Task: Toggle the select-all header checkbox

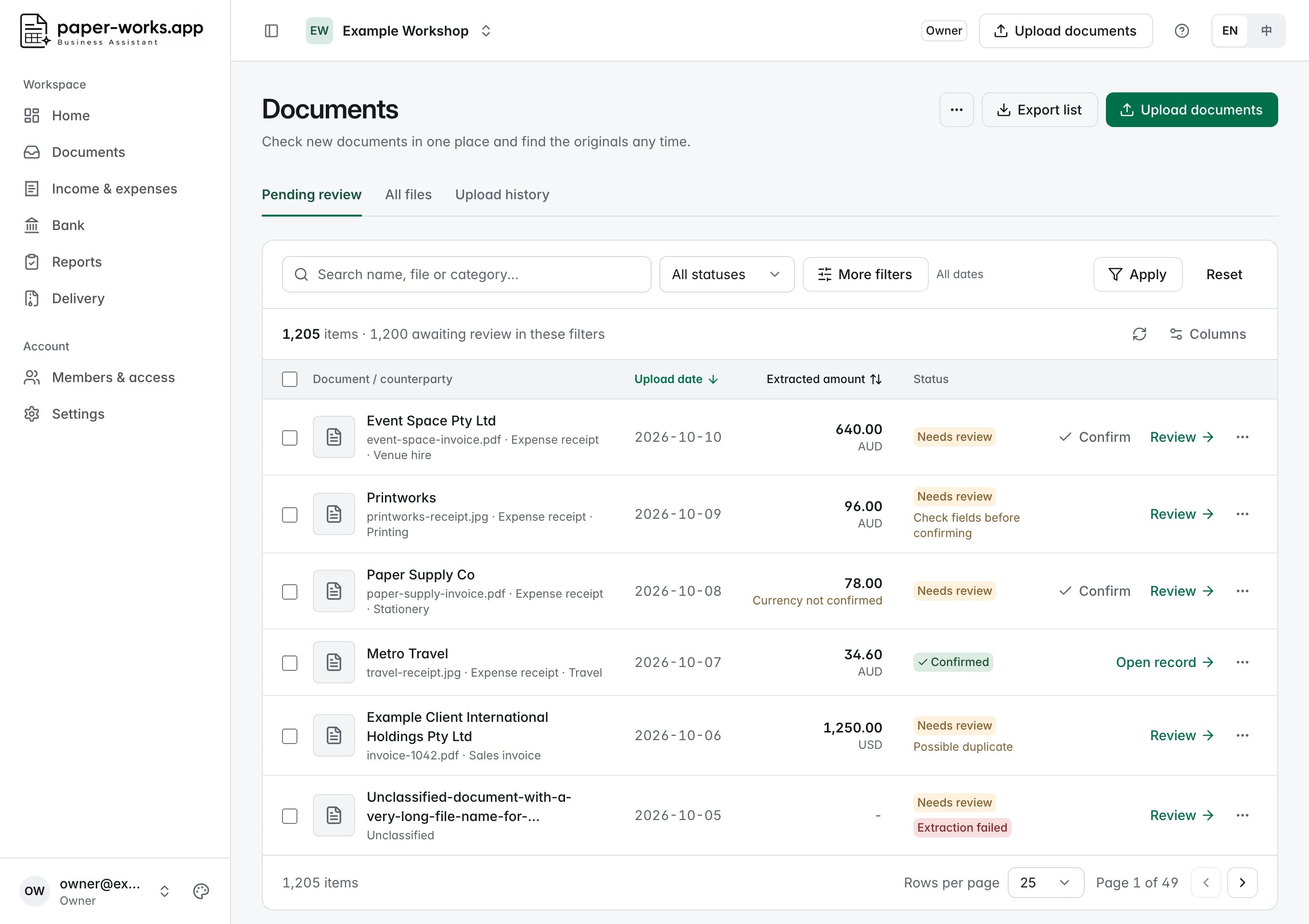Action: 290,379
